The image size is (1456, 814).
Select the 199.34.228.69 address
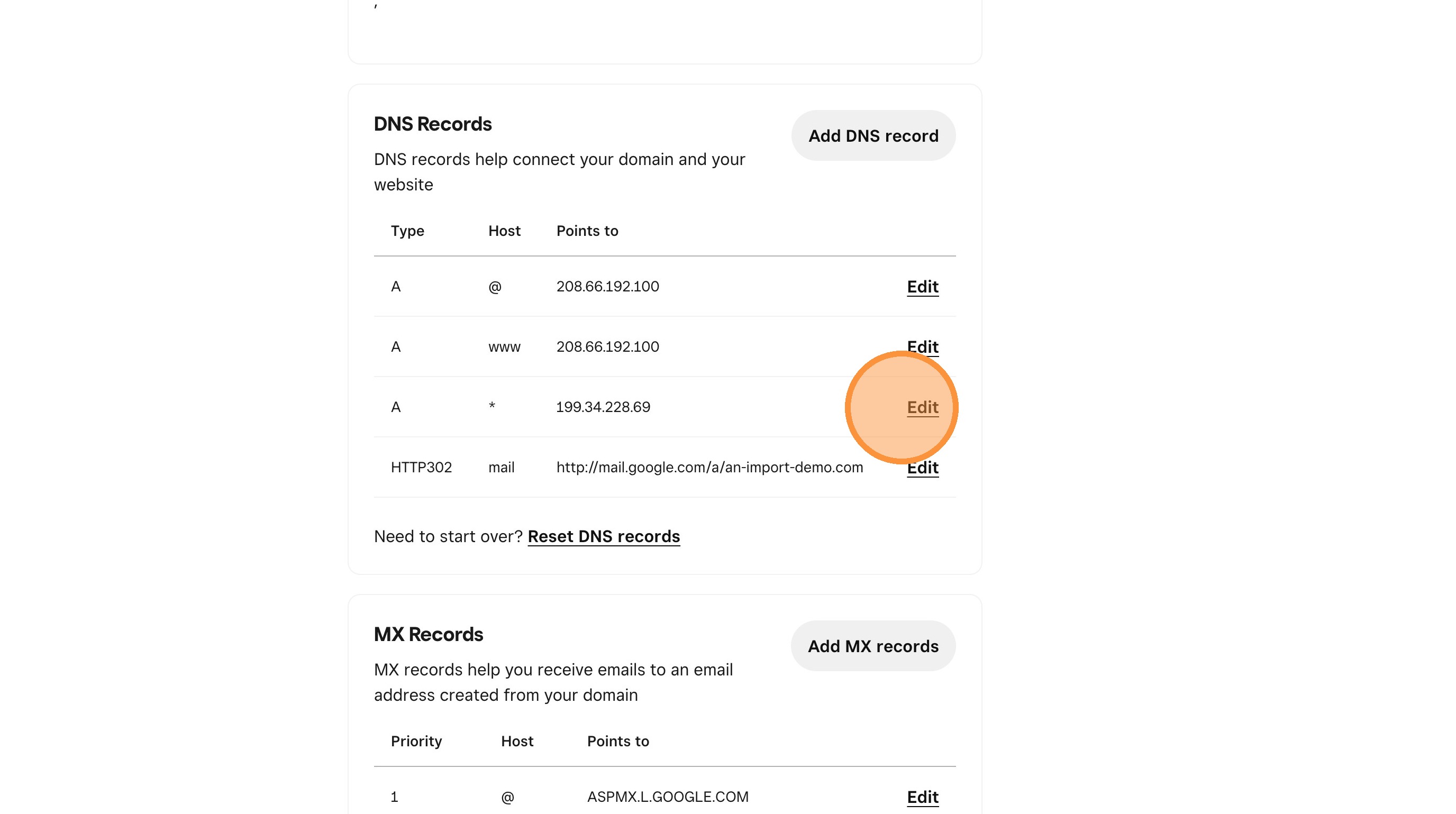pos(603,407)
